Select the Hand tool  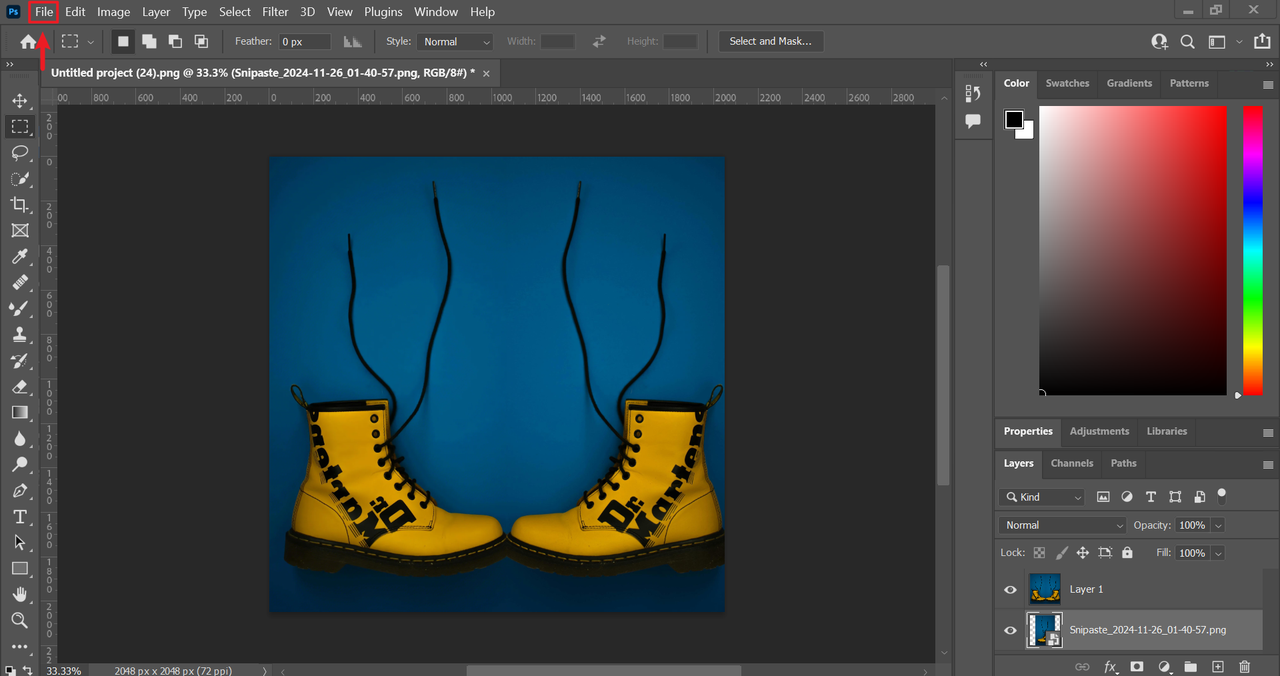[19, 595]
